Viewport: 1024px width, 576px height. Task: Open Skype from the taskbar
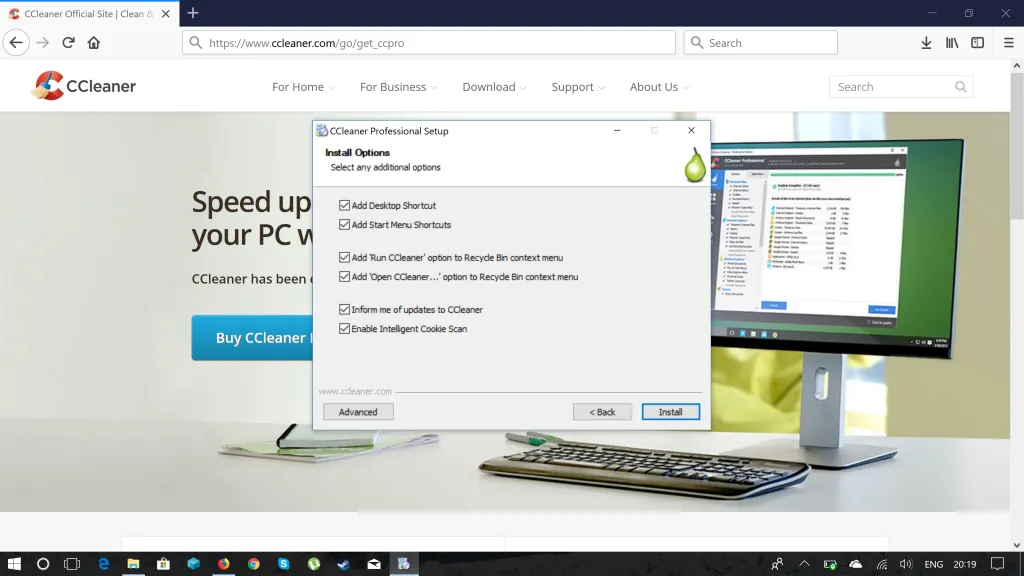point(283,564)
